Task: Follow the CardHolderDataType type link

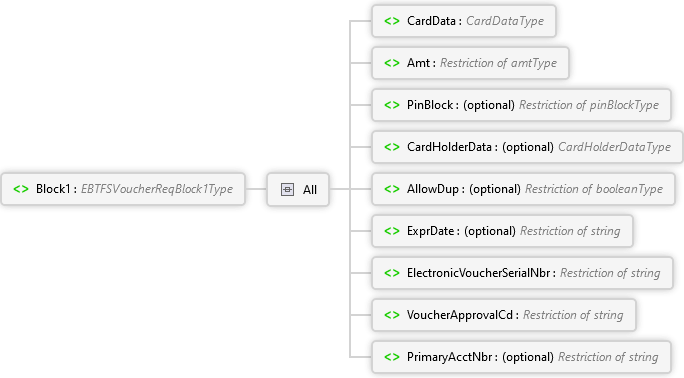Action: [614, 147]
